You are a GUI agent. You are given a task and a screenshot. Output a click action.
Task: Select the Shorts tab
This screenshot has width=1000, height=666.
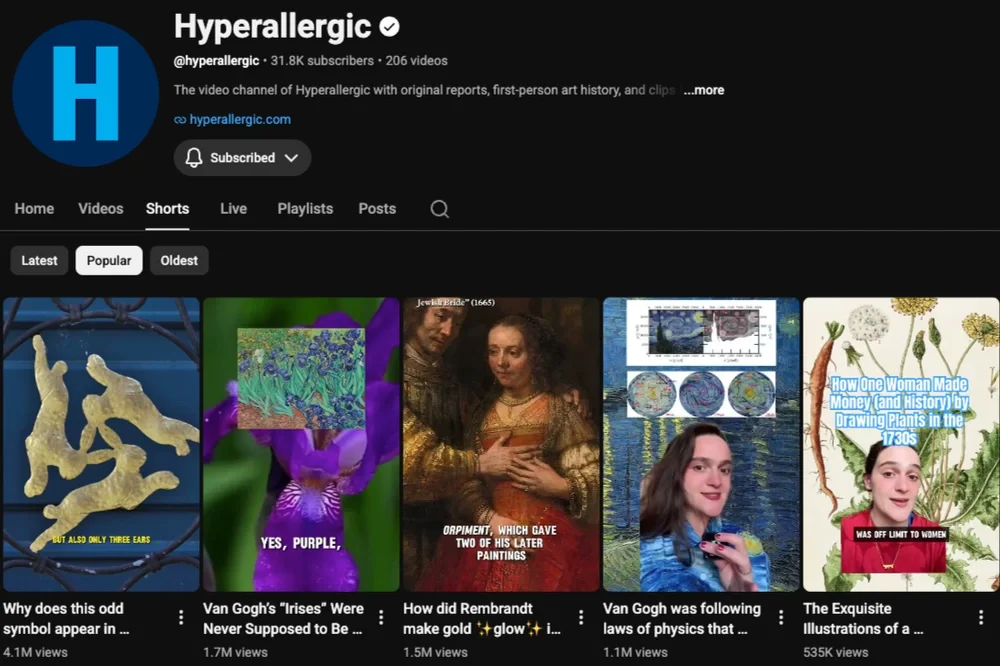click(x=168, y=209)
